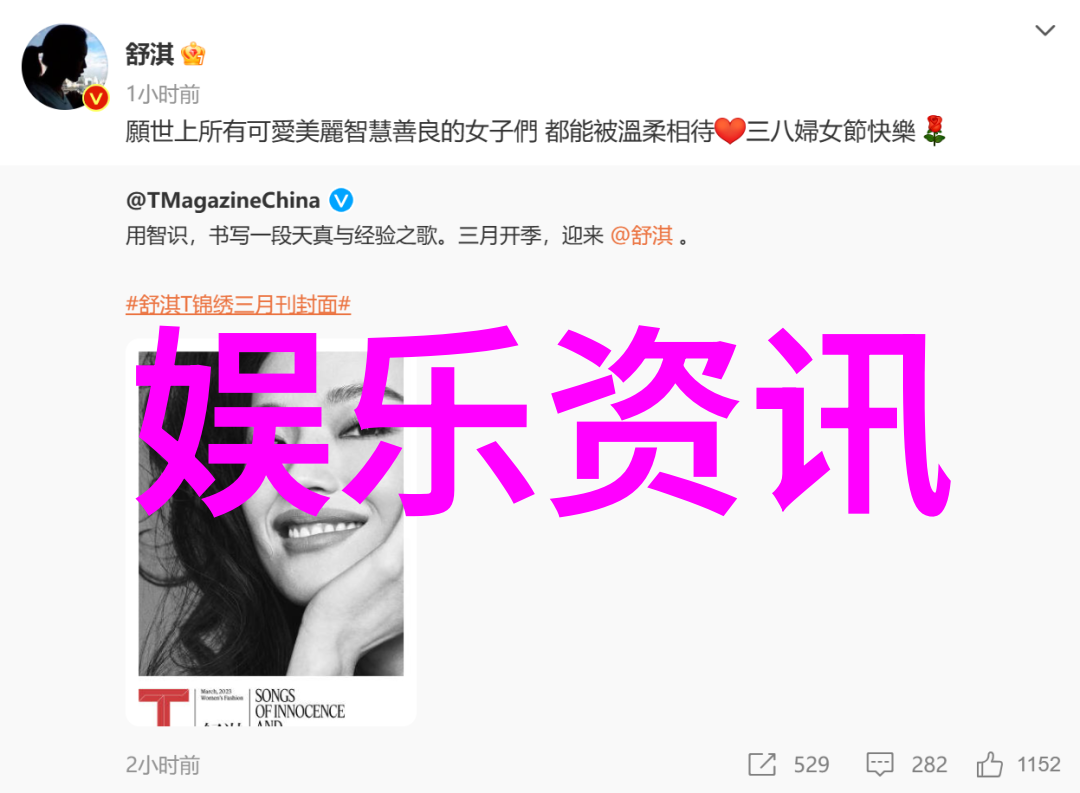Screen dimensions: 1080x793
Task: Click the rose emoji at the end of the post
Action: pyautogui.click(x=934, y=130)
